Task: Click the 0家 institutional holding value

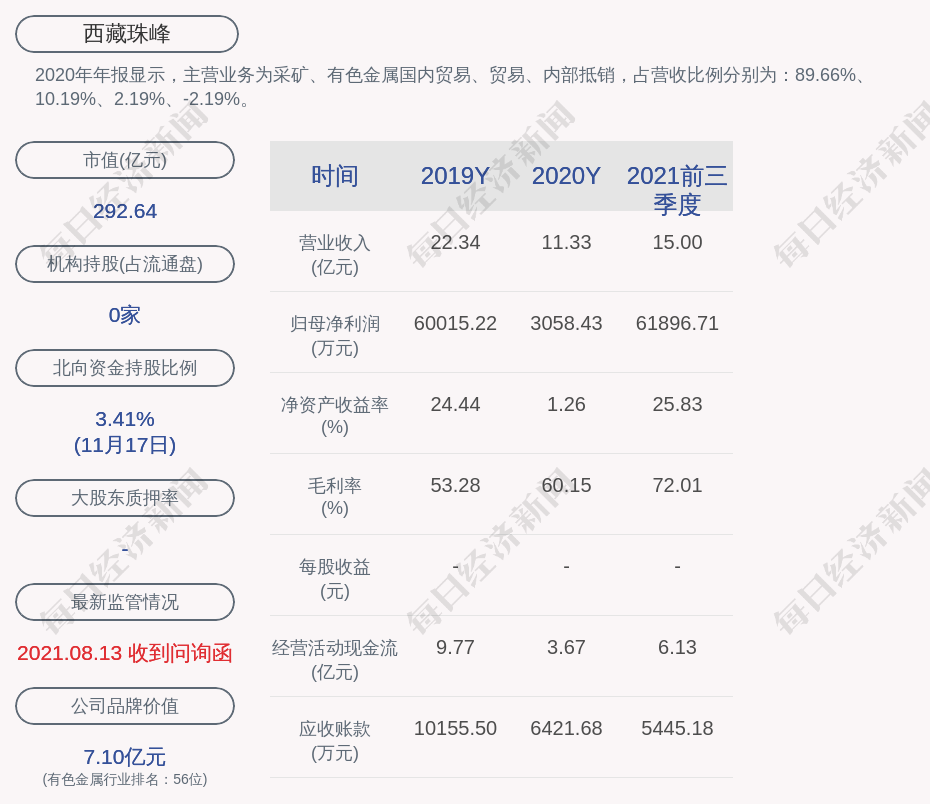Action: point(125,315)
